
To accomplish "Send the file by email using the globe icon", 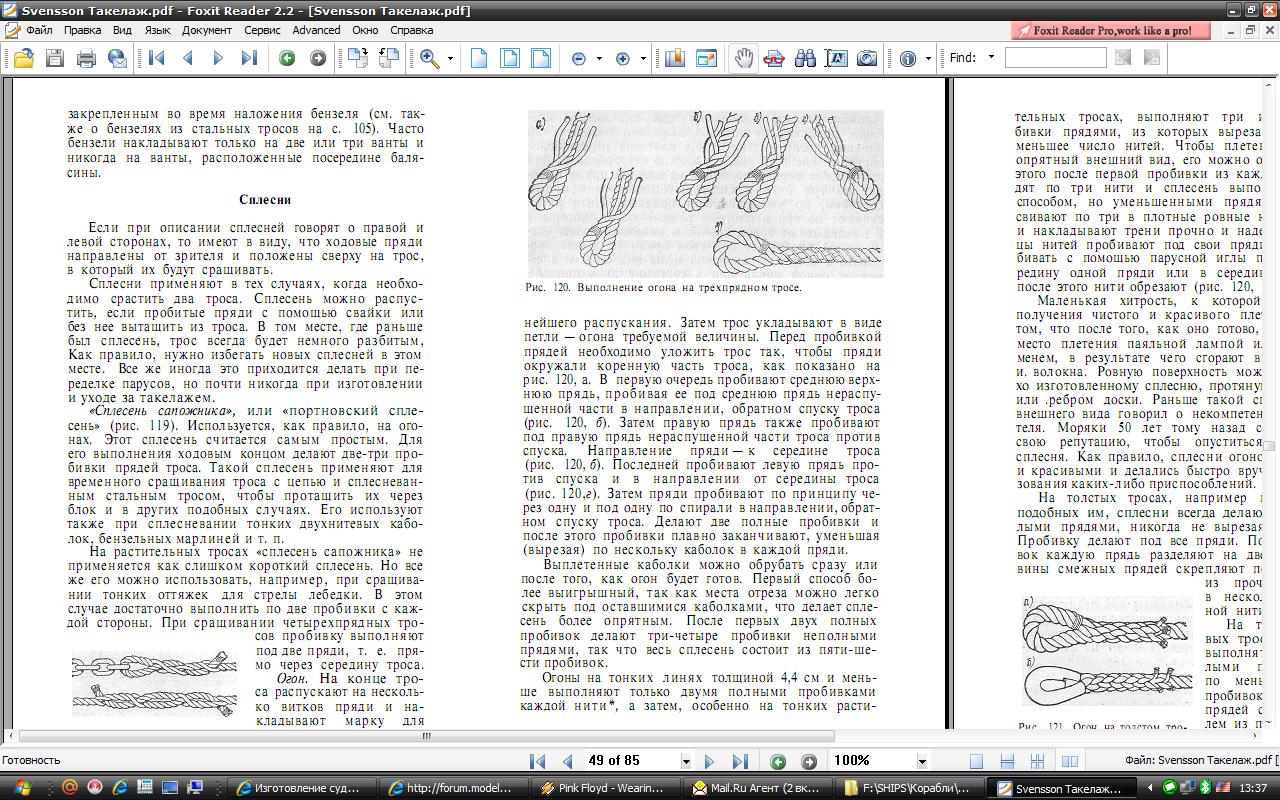I will pyautogui.click(x=118, y=59).
